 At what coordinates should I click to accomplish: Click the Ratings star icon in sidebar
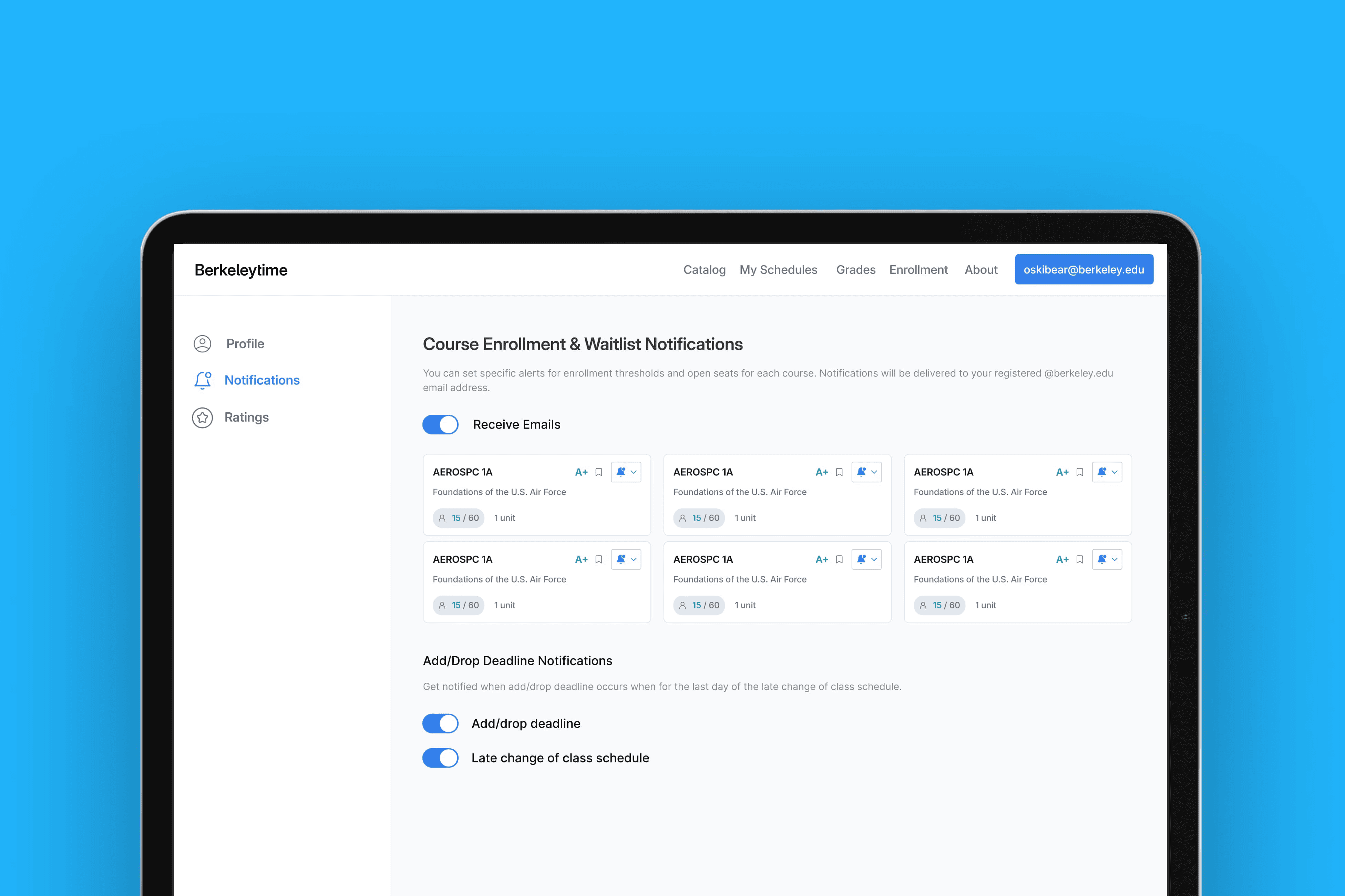(202, 418)
